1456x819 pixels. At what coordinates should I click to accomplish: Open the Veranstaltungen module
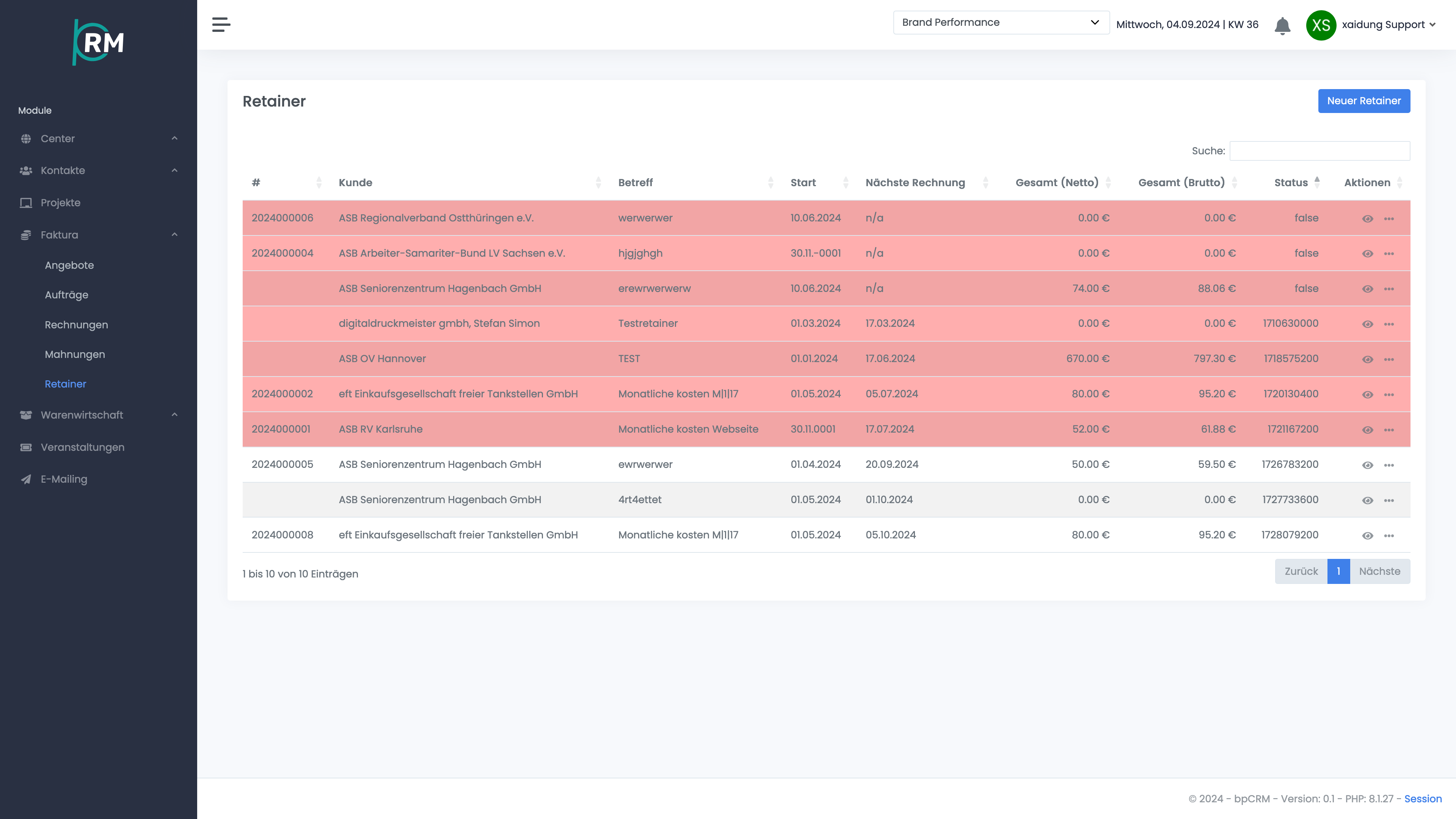tap(83, 447)
